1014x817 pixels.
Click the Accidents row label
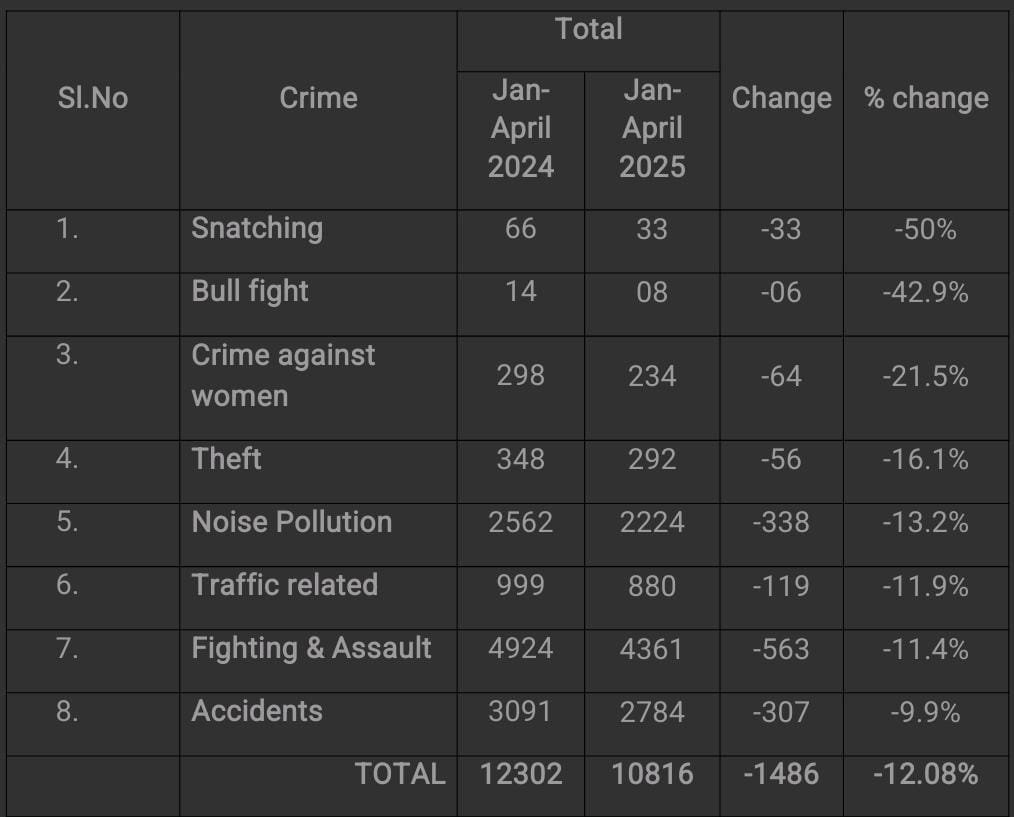(x=257, y=711)
